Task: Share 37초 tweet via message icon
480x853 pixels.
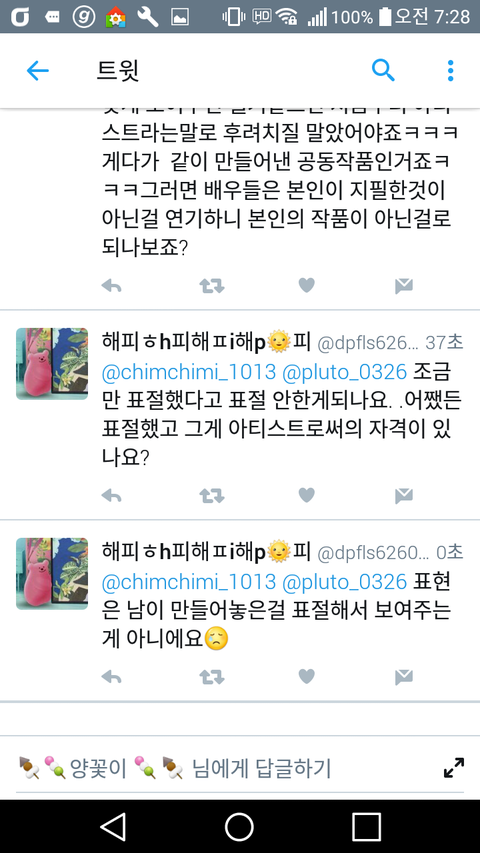Action: pyautogui.click(x=403, y=496)
